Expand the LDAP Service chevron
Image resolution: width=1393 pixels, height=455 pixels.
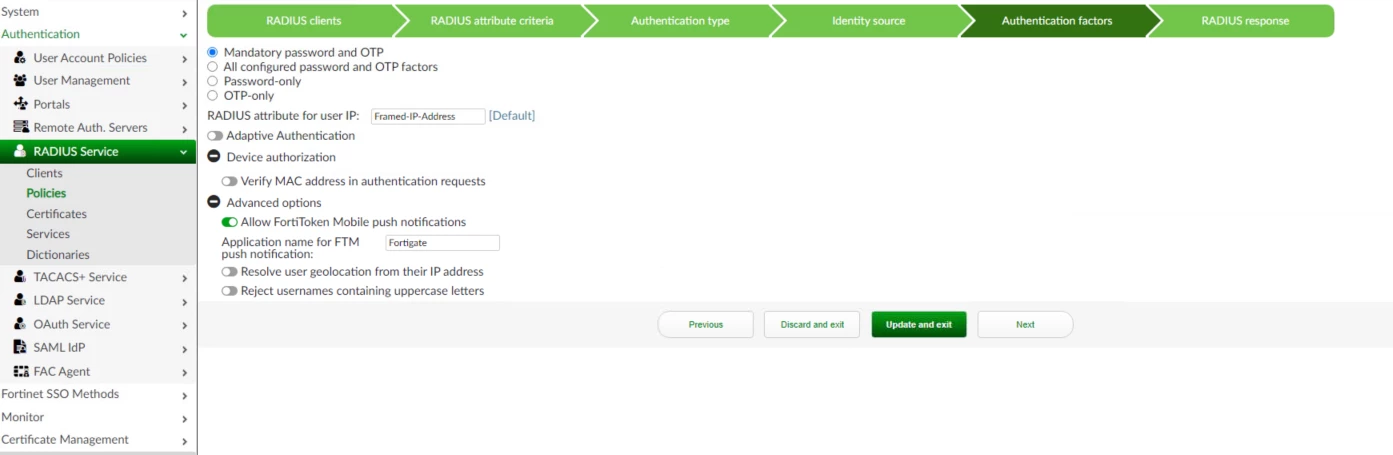pyautogui.click(x=185, y=301)
